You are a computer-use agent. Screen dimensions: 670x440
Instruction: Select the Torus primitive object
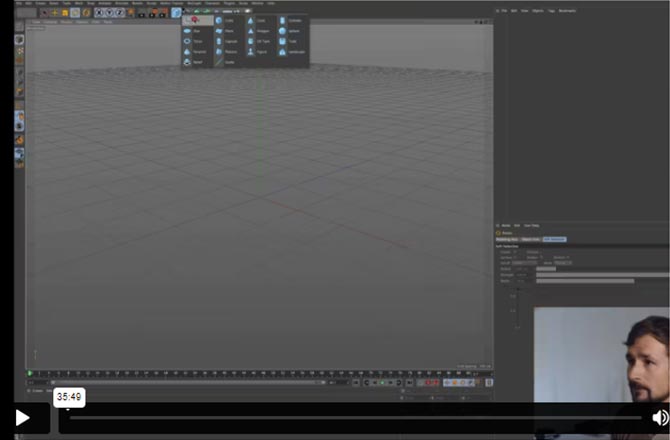(192, 41)
